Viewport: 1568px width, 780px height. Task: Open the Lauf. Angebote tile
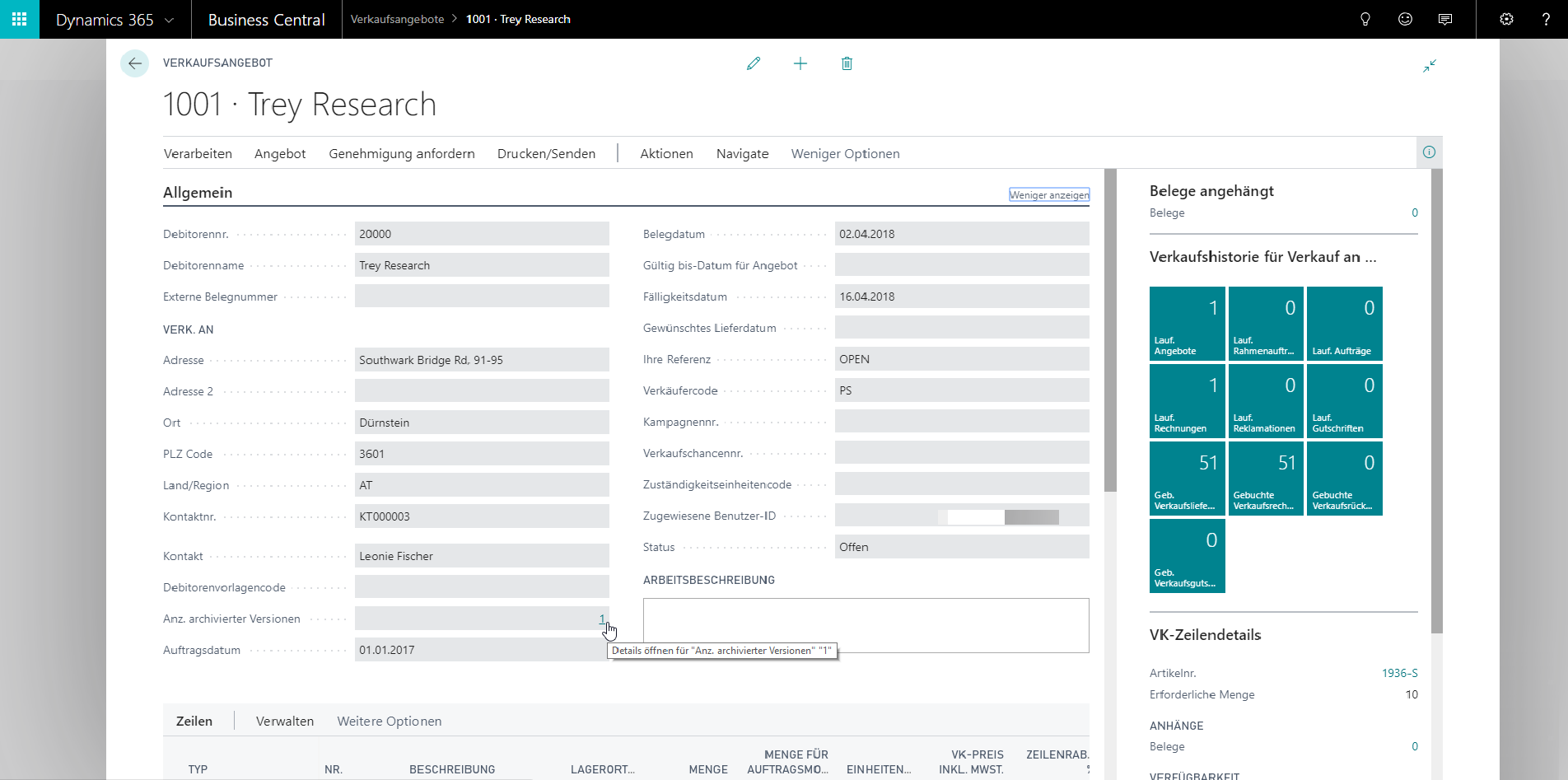coord(1187,324)
